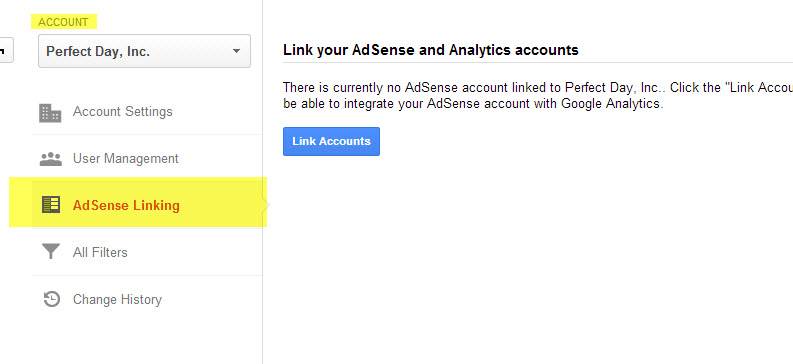
Task: Click the Link your AdSense and Analytics heading
Action: coord(431,50)
